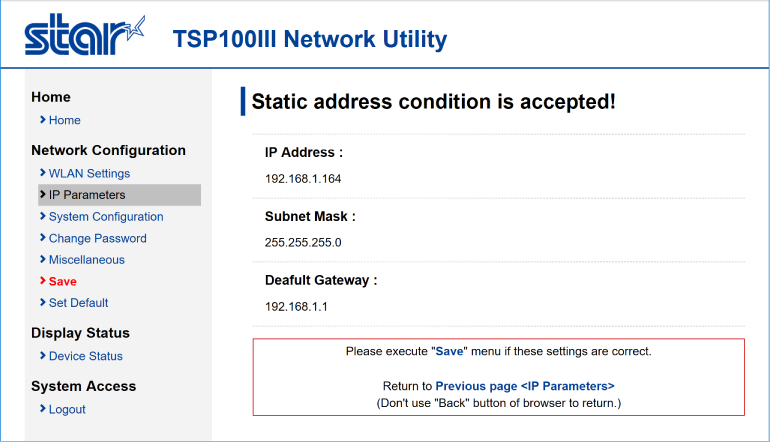The height and width of the screenshot is (442, 770).
Task: Click the chevron icon beside Device Status
Action: pos(43,356)
